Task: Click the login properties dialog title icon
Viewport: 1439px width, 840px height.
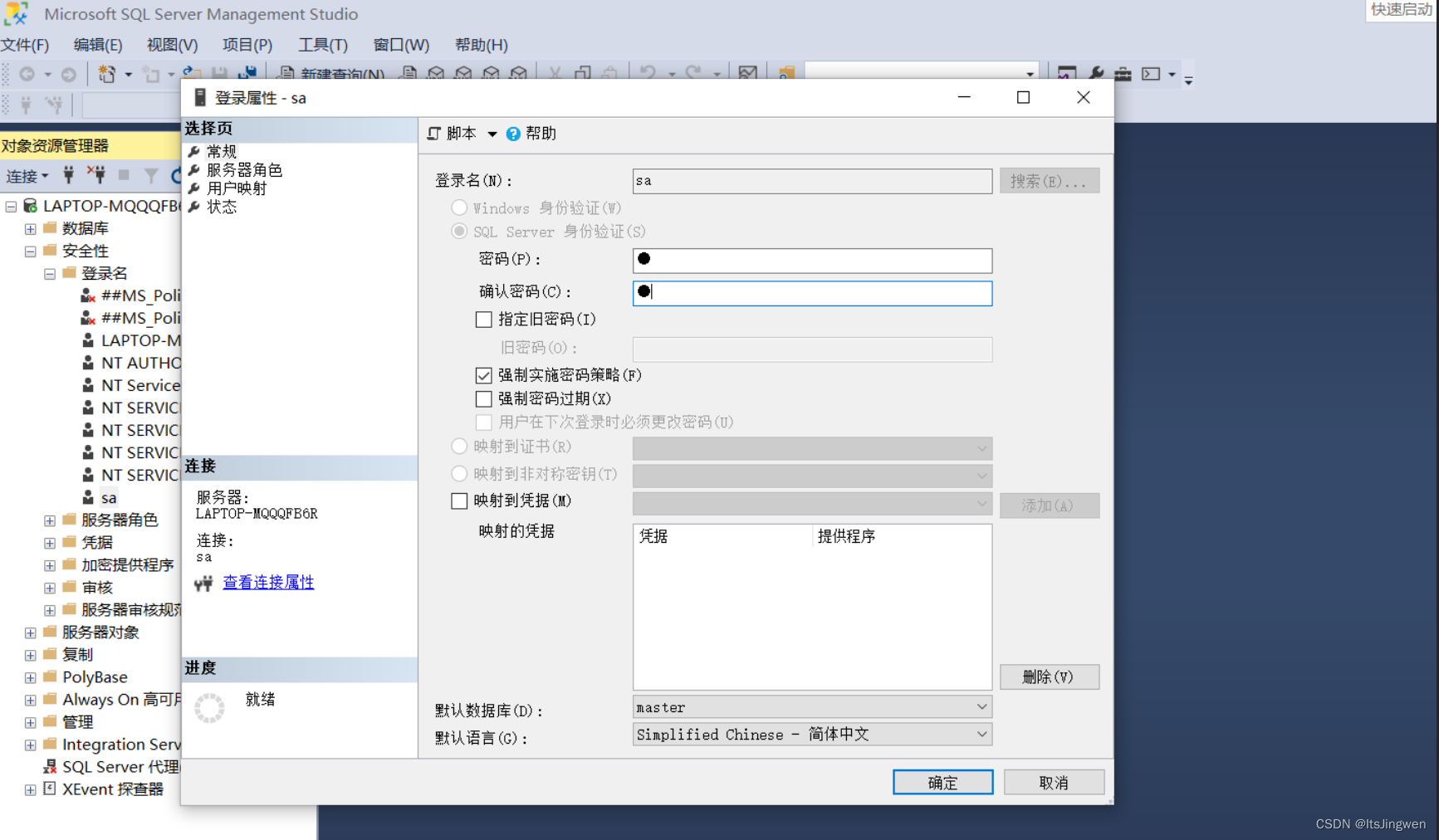Action: click(200, 98)
